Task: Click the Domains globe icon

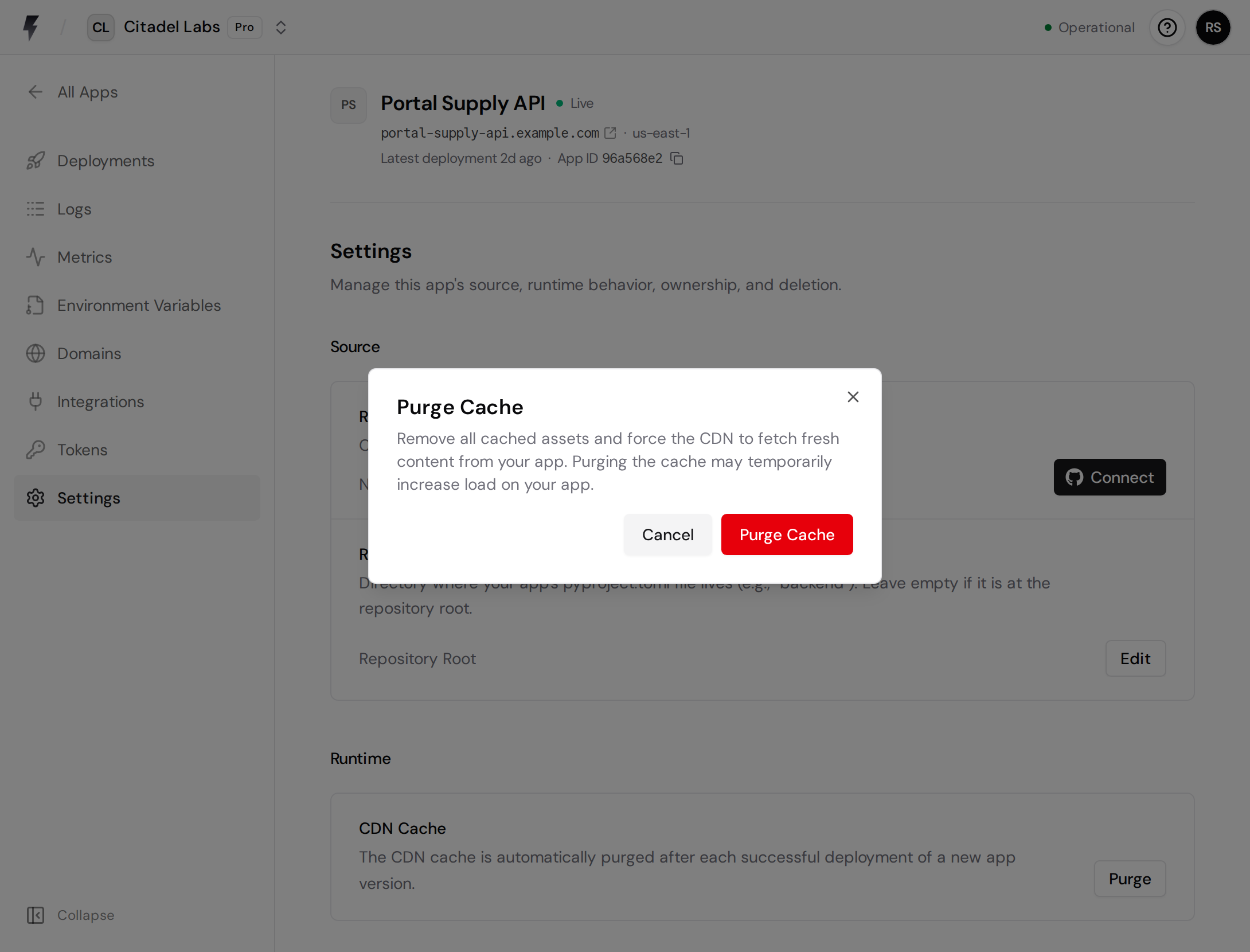Action: tap(36, 353)
